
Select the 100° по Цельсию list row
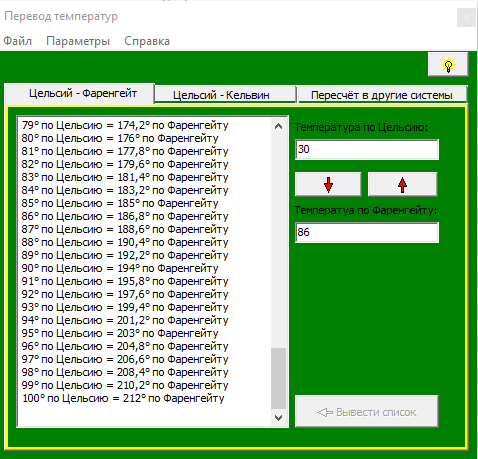[145, 398]
